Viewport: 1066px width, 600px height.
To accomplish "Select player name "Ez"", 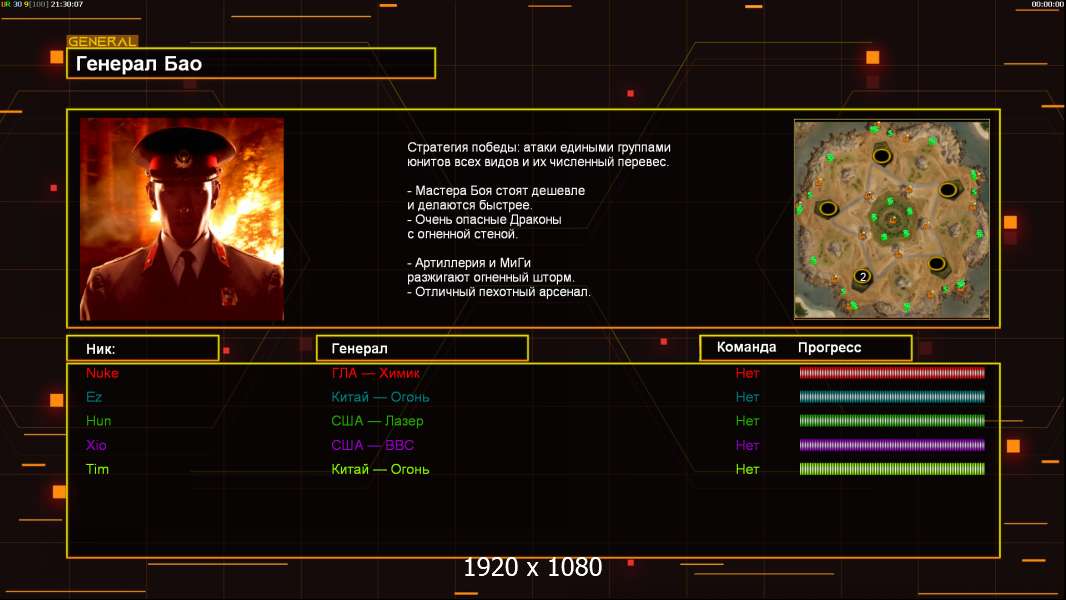I will pos(94,397).
